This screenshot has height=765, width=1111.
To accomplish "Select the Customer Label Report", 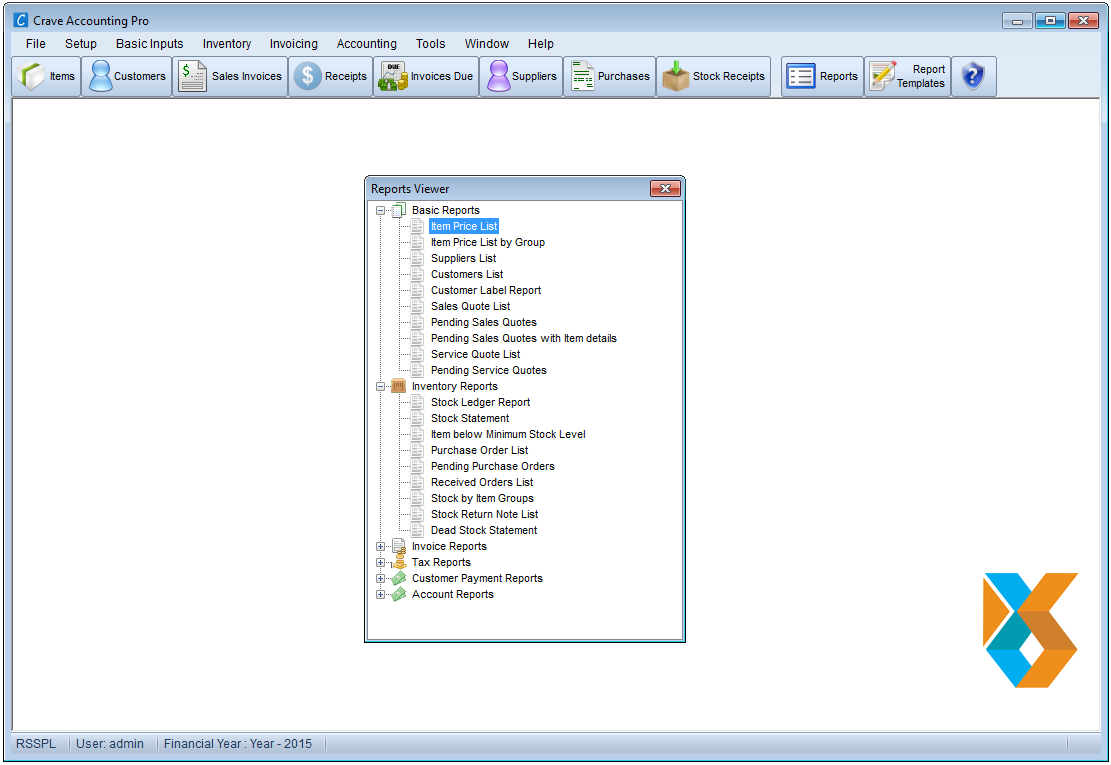I will [x=486, y=290].
